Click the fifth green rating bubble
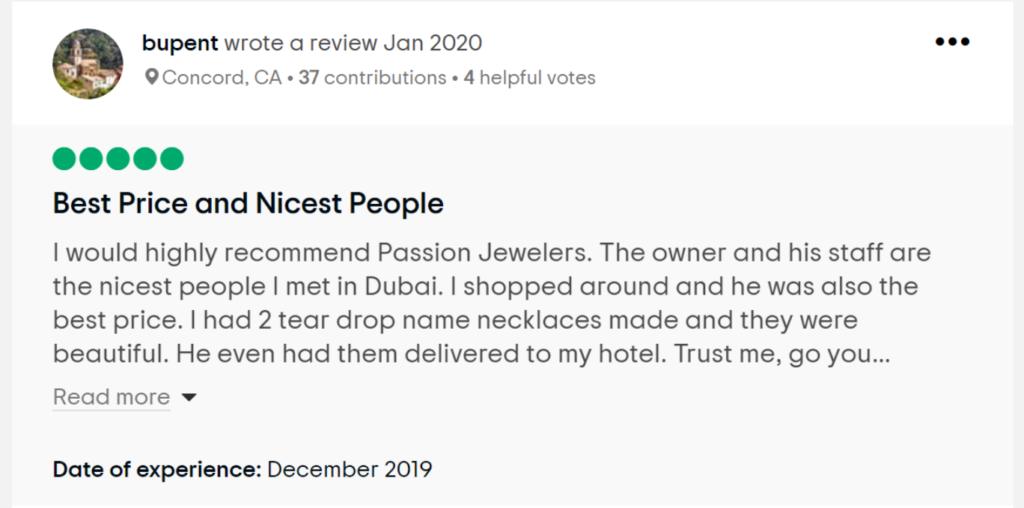This screenshot has width=1024, height=508. pos(172,158)
